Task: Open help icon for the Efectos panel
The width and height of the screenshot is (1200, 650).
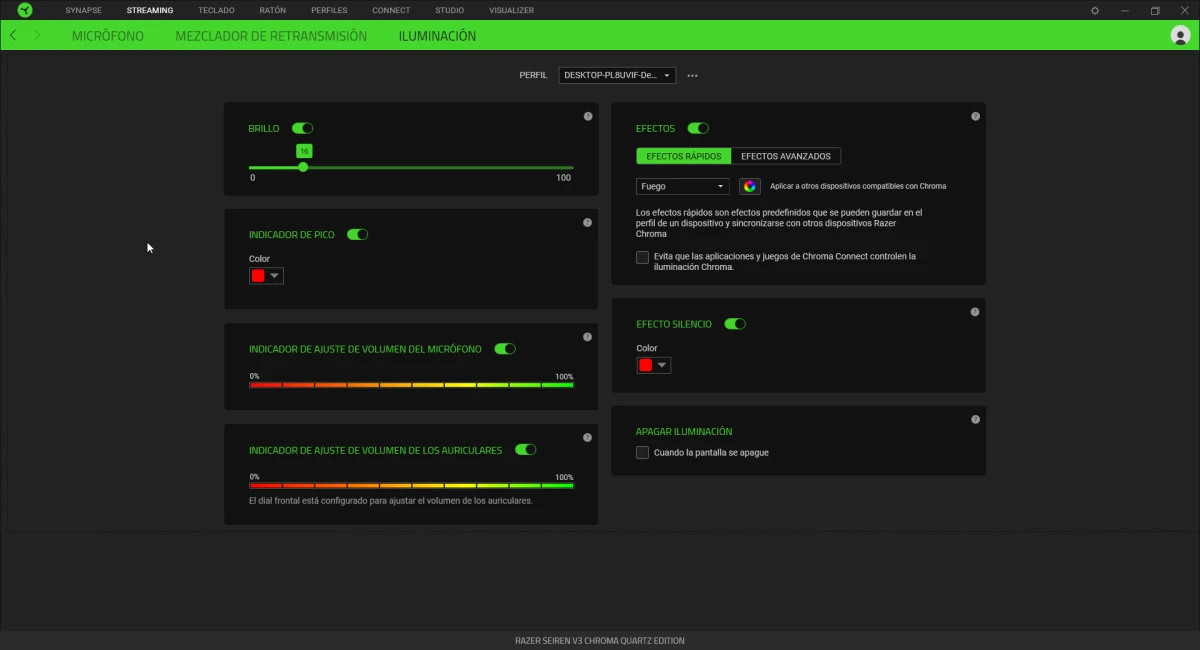Action: point(975,116)
